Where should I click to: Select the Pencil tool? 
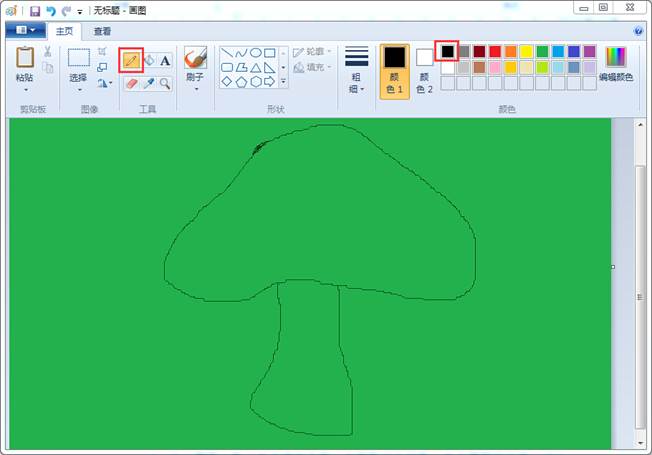click(x=131, y=61)
